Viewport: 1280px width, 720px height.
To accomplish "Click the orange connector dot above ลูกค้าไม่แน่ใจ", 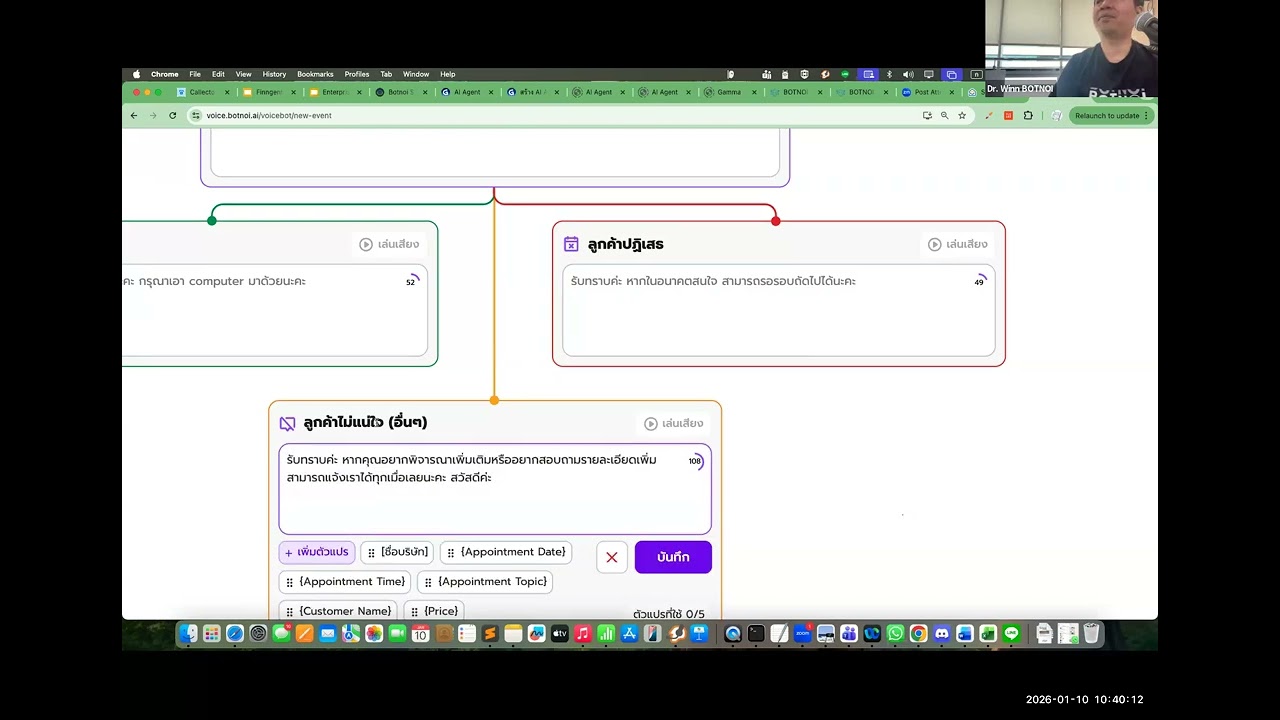I will [x=494, y=400].
